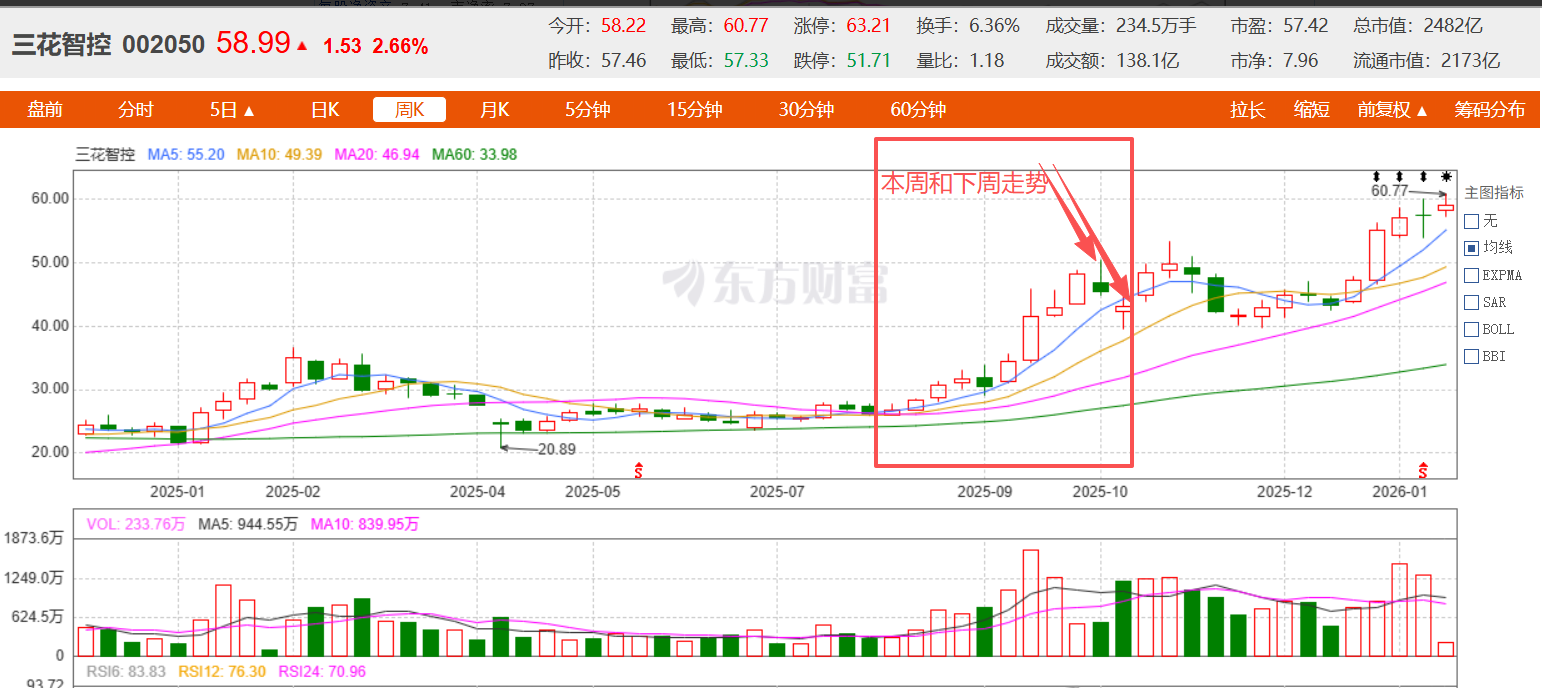Click the current price 58.99
This screenshot has height=688, width=1542.
(254, 43)
